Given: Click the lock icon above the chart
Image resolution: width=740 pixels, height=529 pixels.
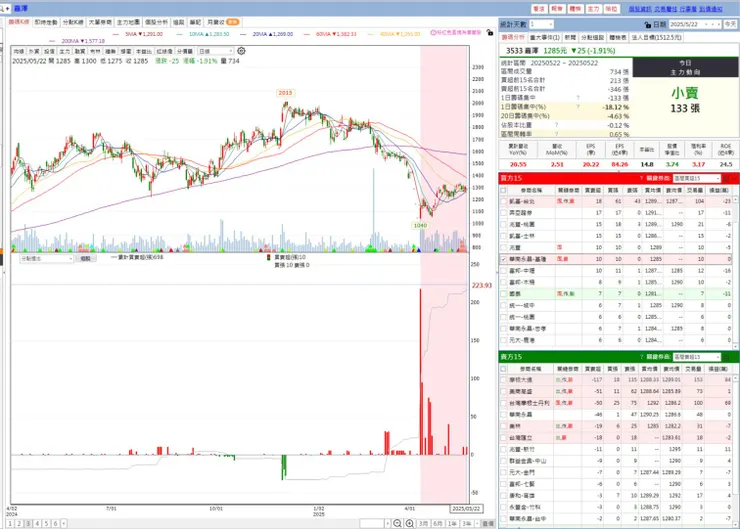Looking at the screenshot, I should 490,33.
